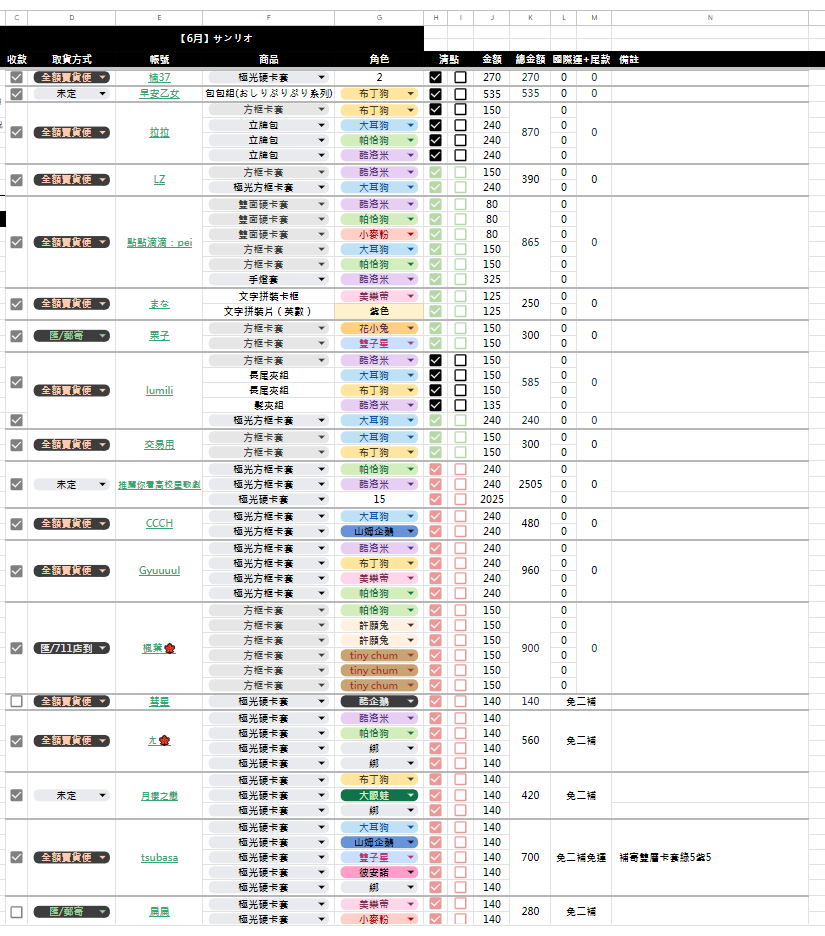Toggle the 收款 checkbox in the tsubasa row
825x936 pixels.
click(x=17, y=857)
